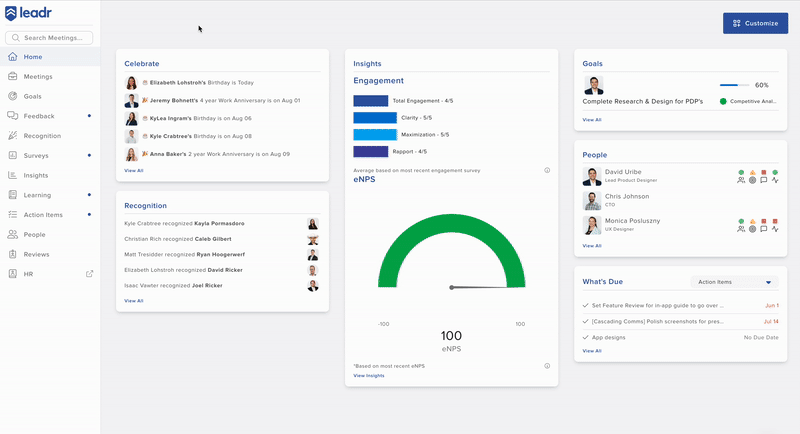
Task: Click the dropdown arrow in the What's Due filter
Action: coord(768,282)
